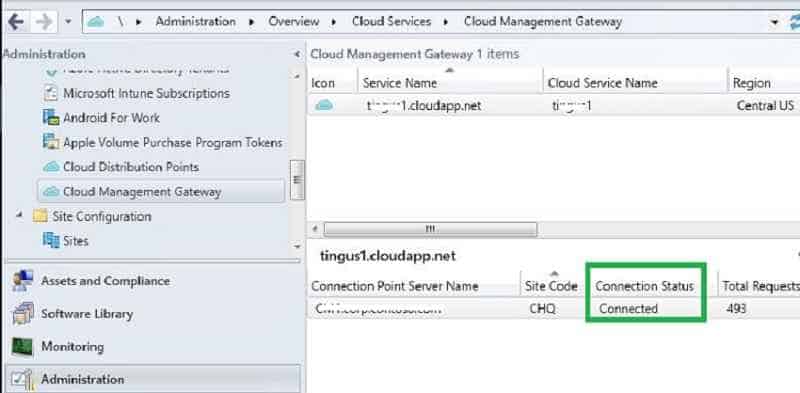Expand the arrow after Cloud Services breadcrumb

446,22
